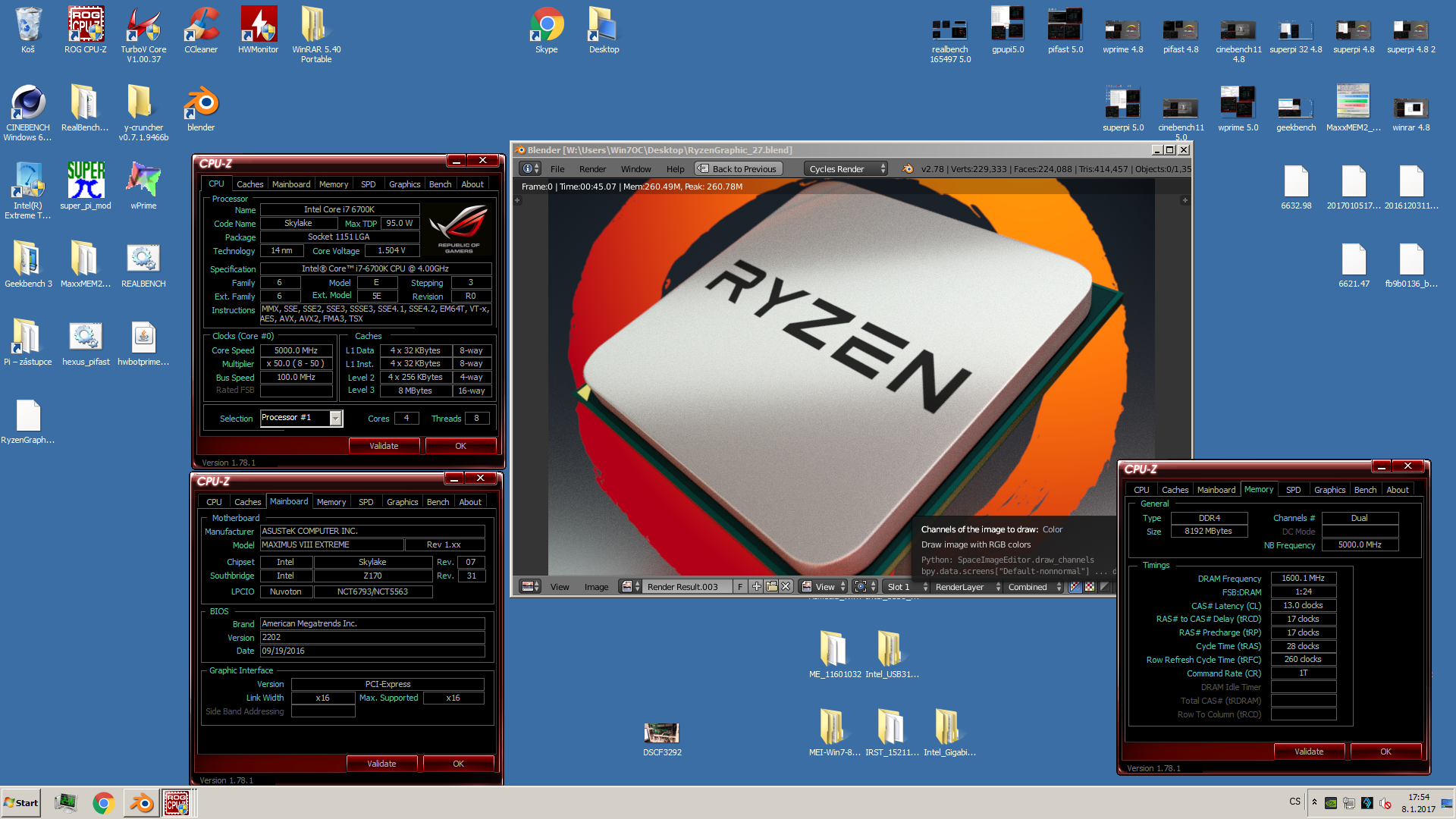The image size is (1456, 819).
Task: Toggle the Fake user F button
Action: click(740, 586)
